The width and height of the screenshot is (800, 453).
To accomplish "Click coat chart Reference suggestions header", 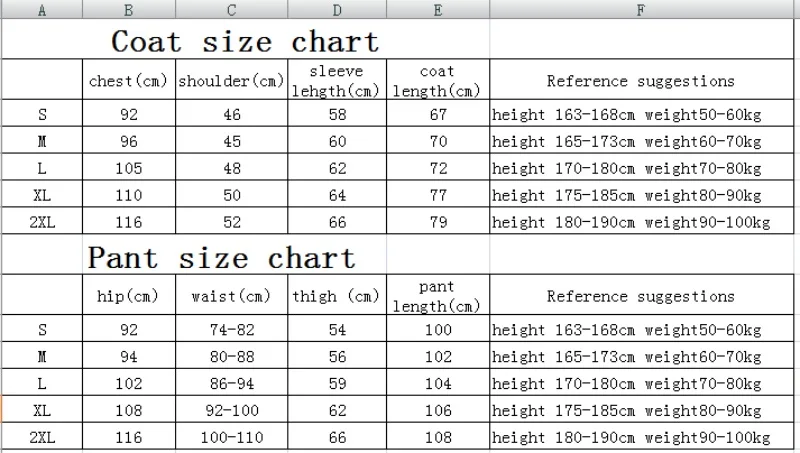I will point(640,82).
